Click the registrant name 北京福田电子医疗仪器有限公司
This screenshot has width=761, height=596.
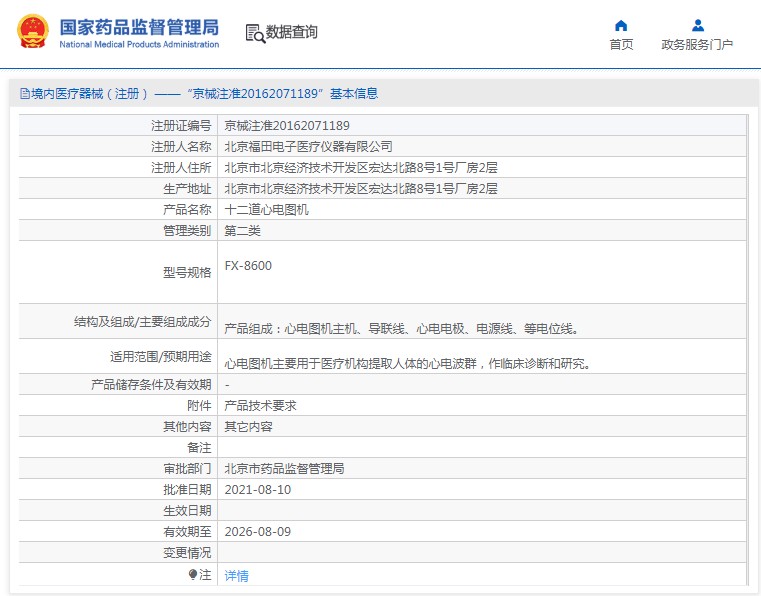[301, 146]
